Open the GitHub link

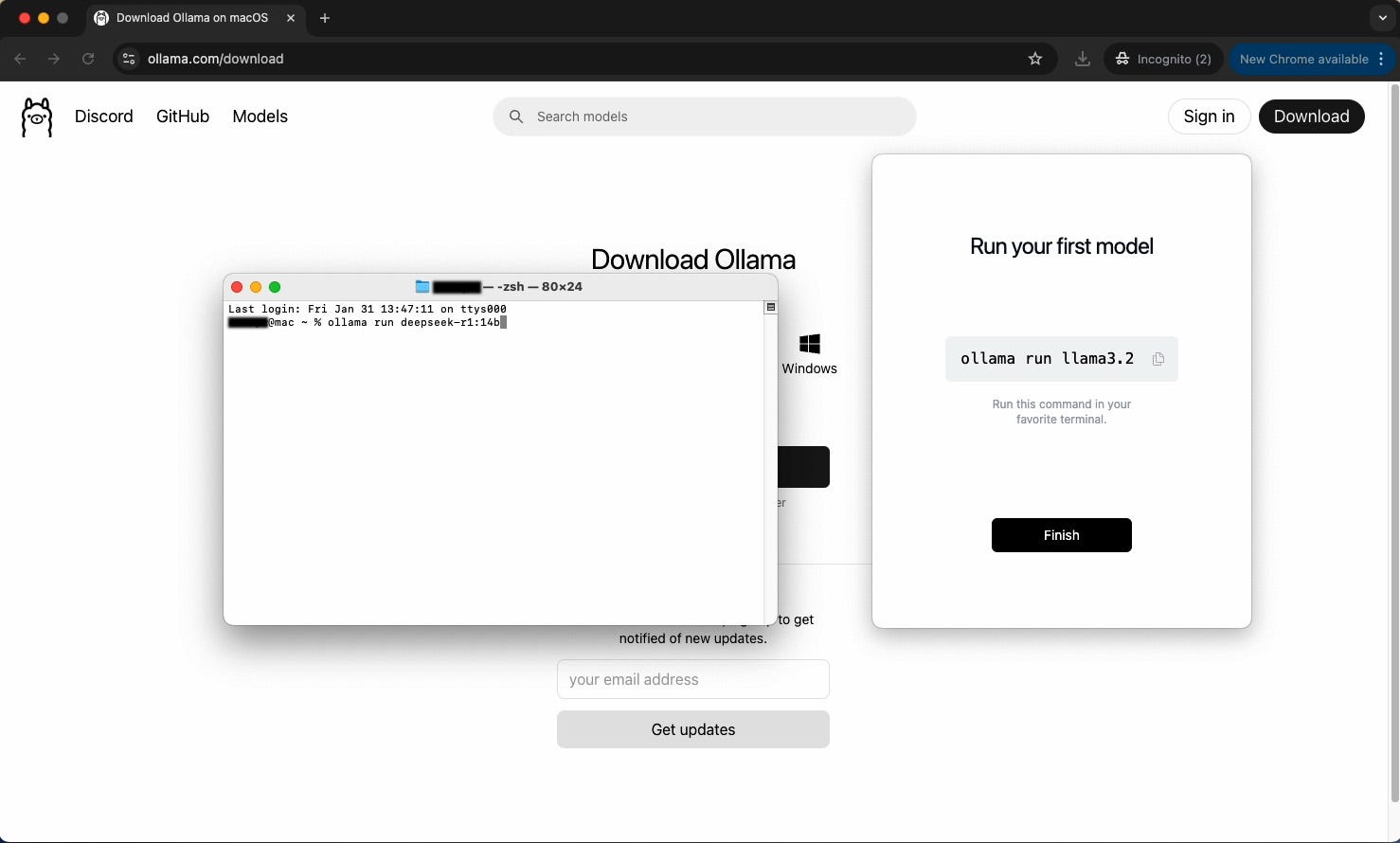(x=183, y=117)
